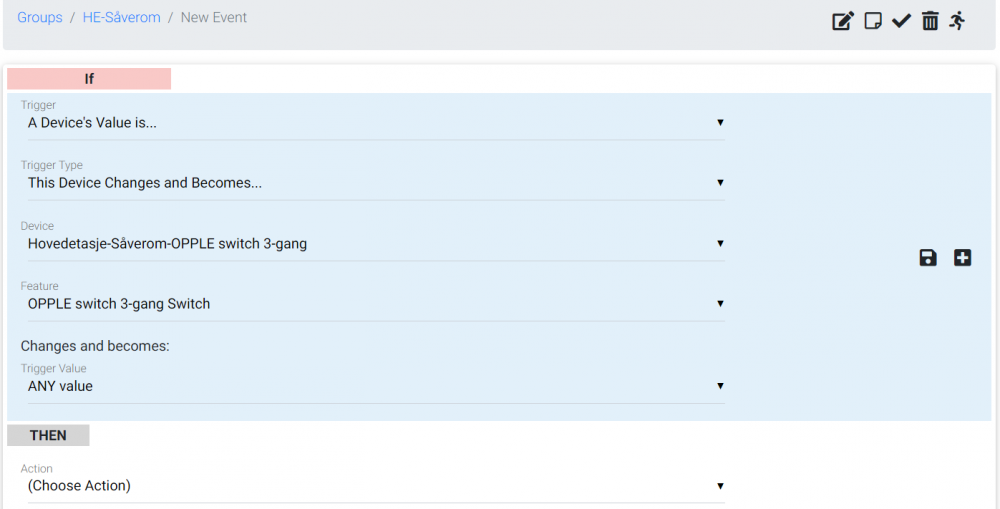The width and height of the screenshot is (1000, 509).
Task: Open the Device dropdown showing Hovedetasje-Såverom
Action: coord(375,243)
